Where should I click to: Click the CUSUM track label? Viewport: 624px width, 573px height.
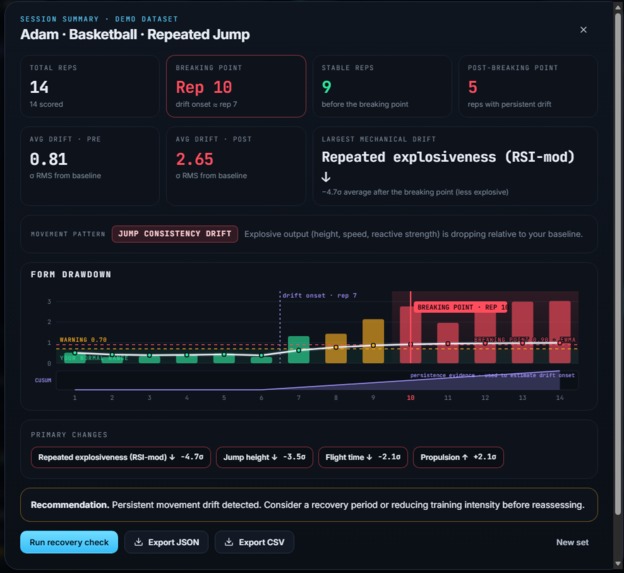point(43,380)
